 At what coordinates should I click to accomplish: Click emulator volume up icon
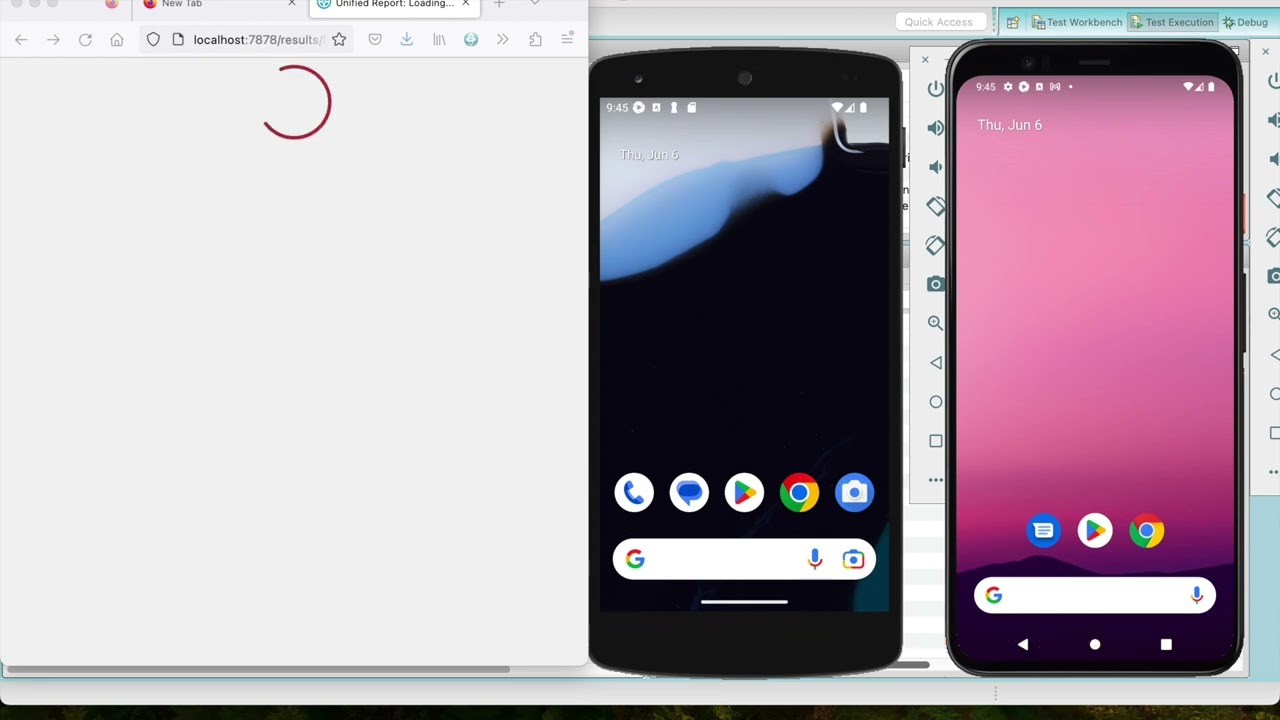935,128
